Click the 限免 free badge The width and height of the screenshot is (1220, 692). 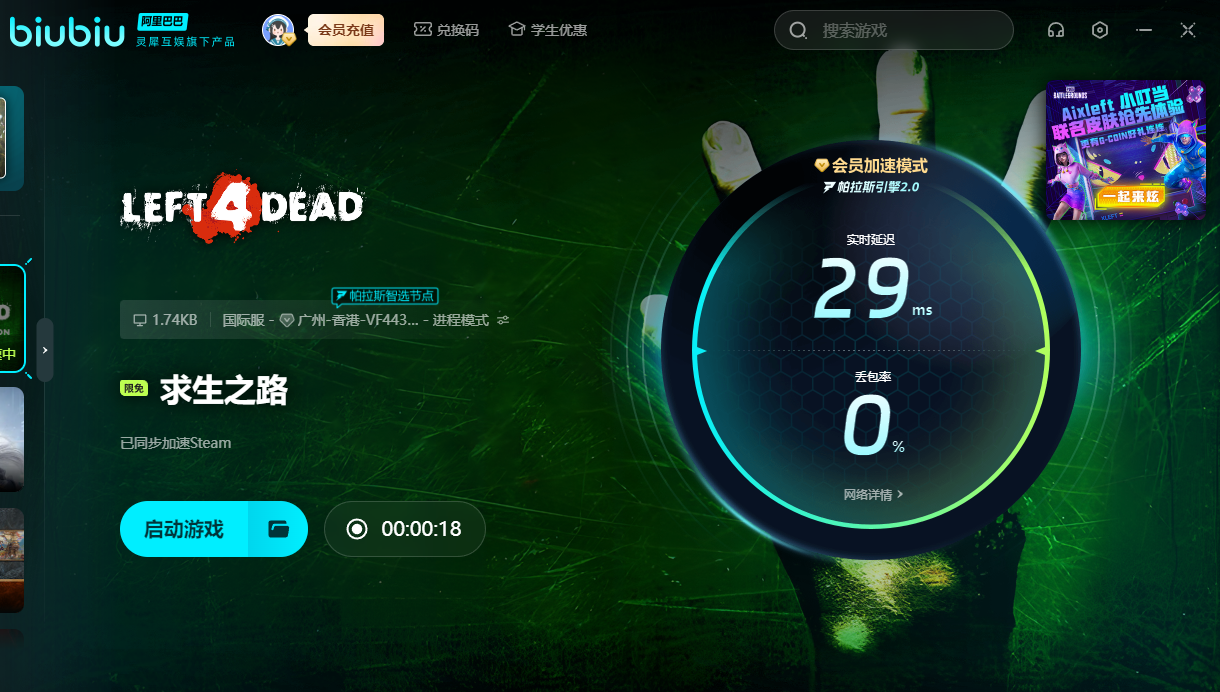[x=134, y=388]
